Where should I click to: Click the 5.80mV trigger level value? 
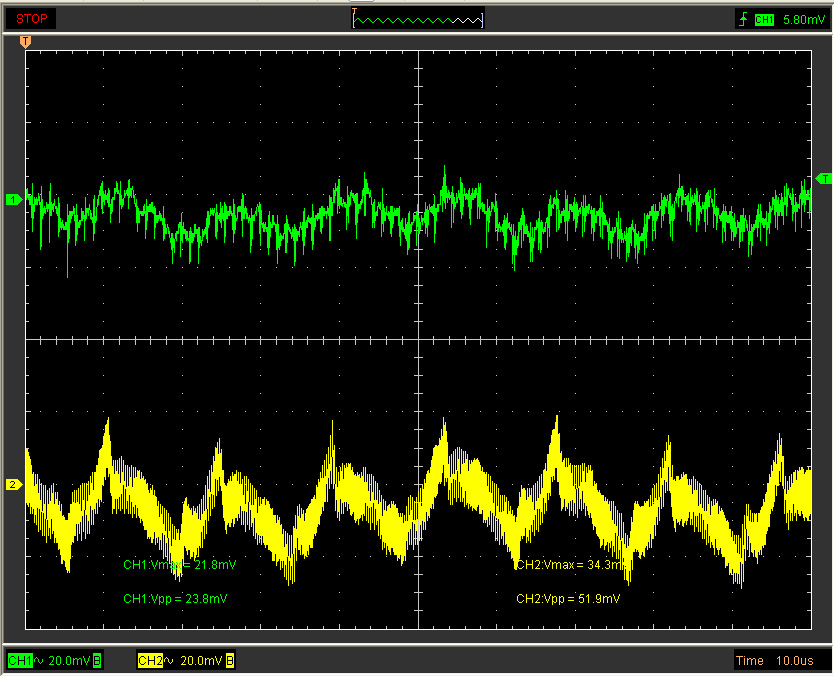coord(804,20)
